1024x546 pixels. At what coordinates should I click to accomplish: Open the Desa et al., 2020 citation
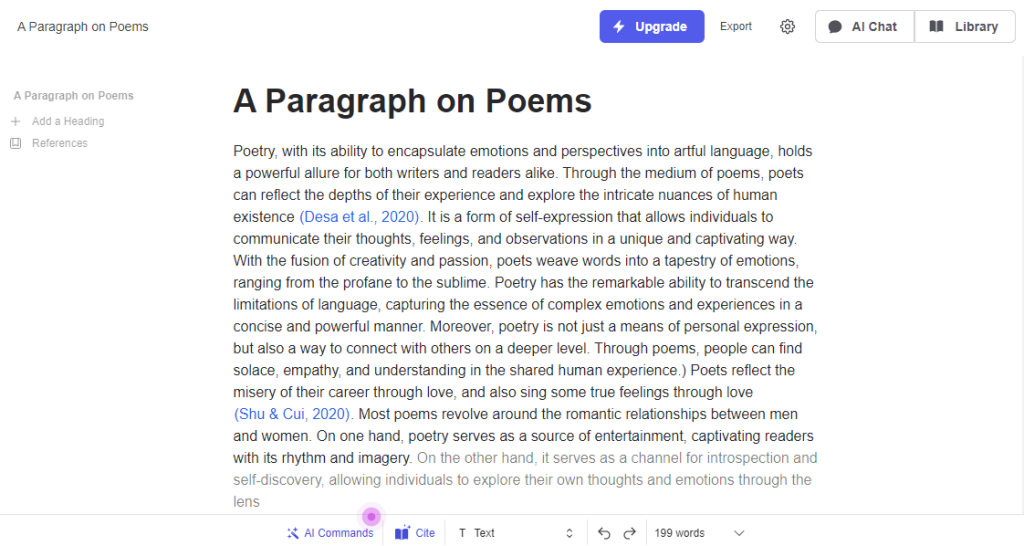coord(360,217)
